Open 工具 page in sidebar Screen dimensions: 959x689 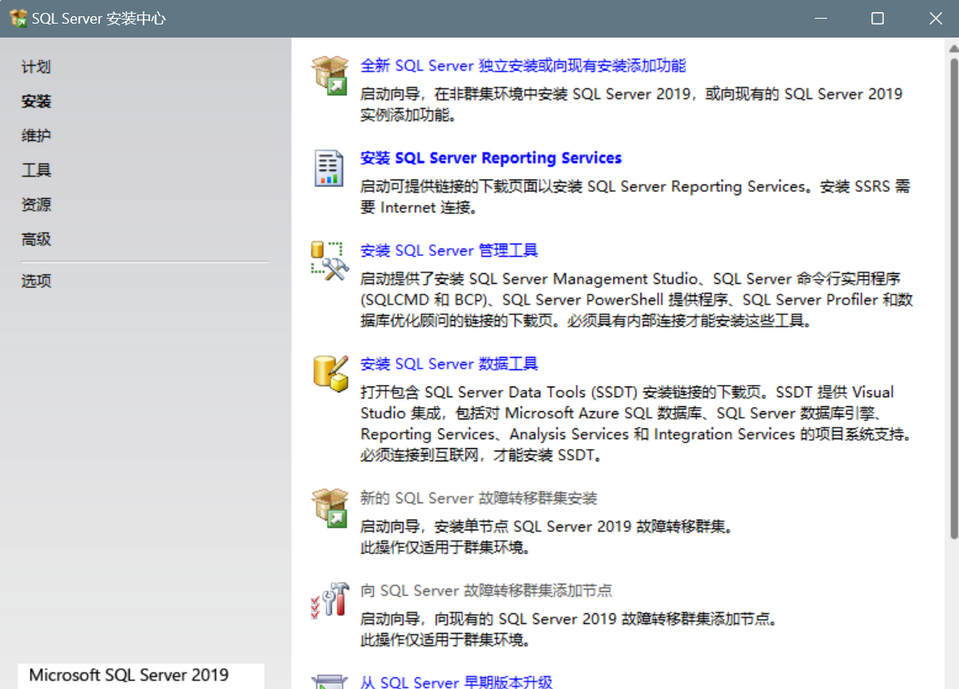click(x=36, y=170)
